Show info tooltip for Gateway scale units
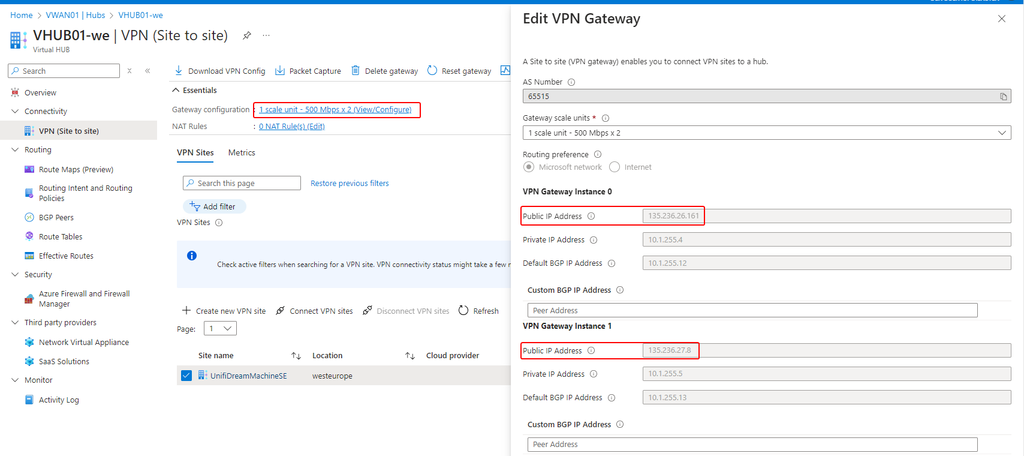Screen dimensions: 1024x456 pos(605,118)
